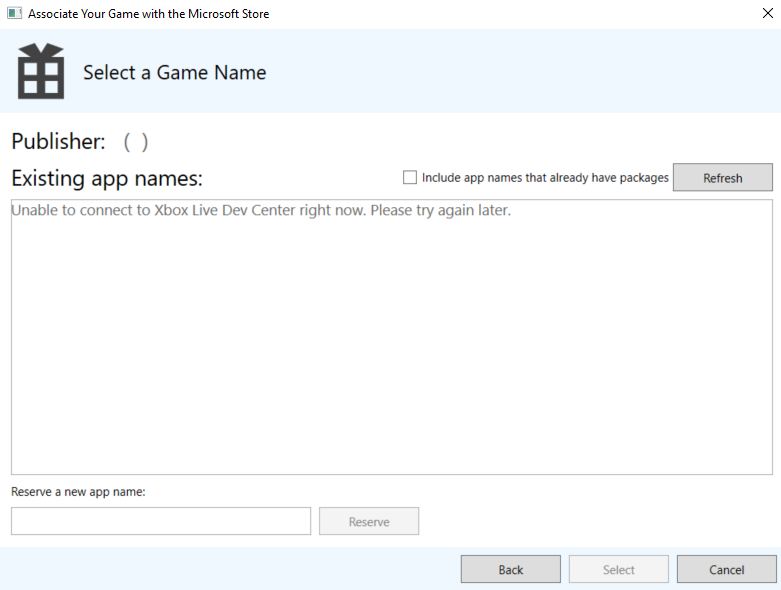Image resolution: width=781 pixels, height=590 pixels.
Task: Cancel the store association dialog
Action: [x=726, y=569]
